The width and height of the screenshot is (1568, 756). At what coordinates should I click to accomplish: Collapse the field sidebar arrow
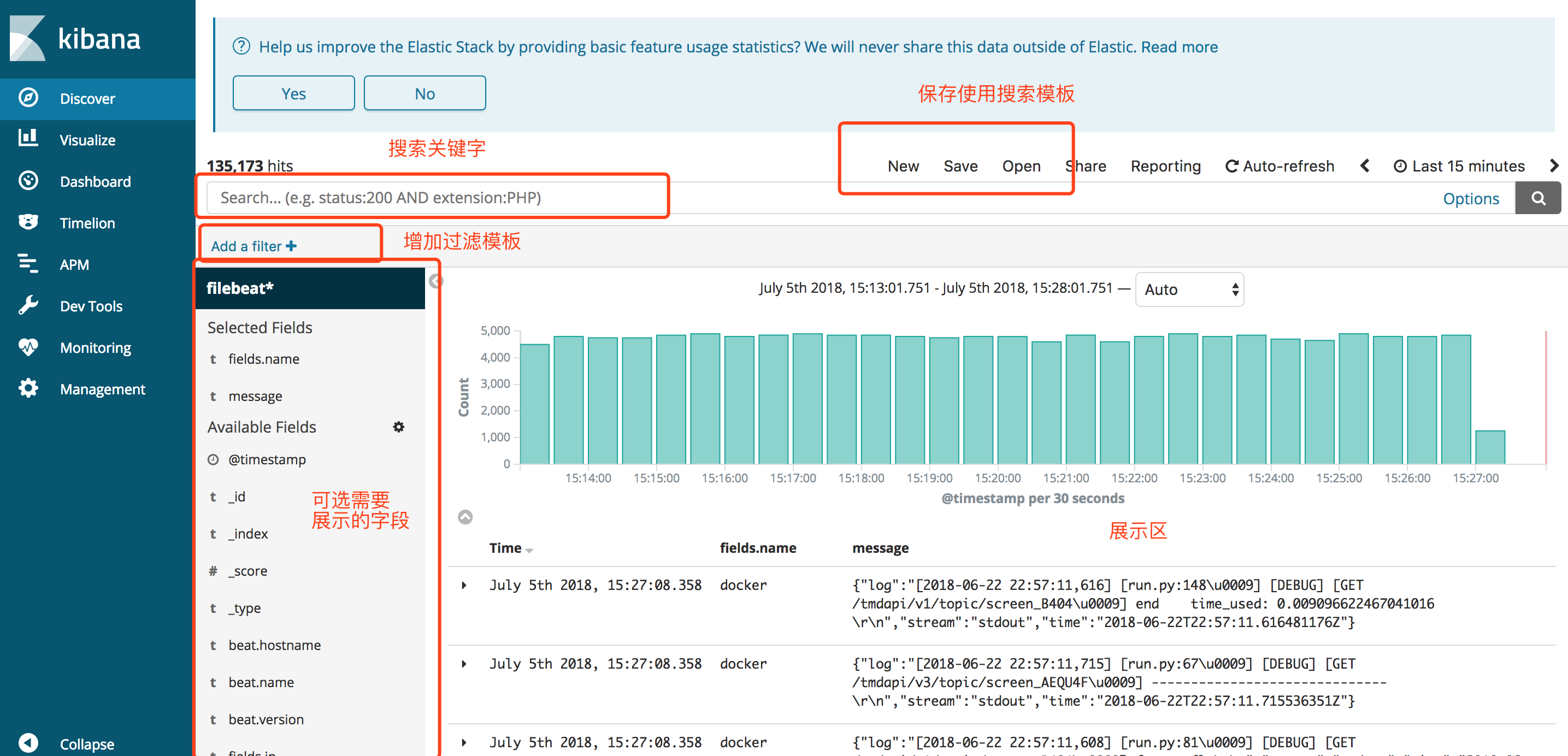tap(435, 281)
